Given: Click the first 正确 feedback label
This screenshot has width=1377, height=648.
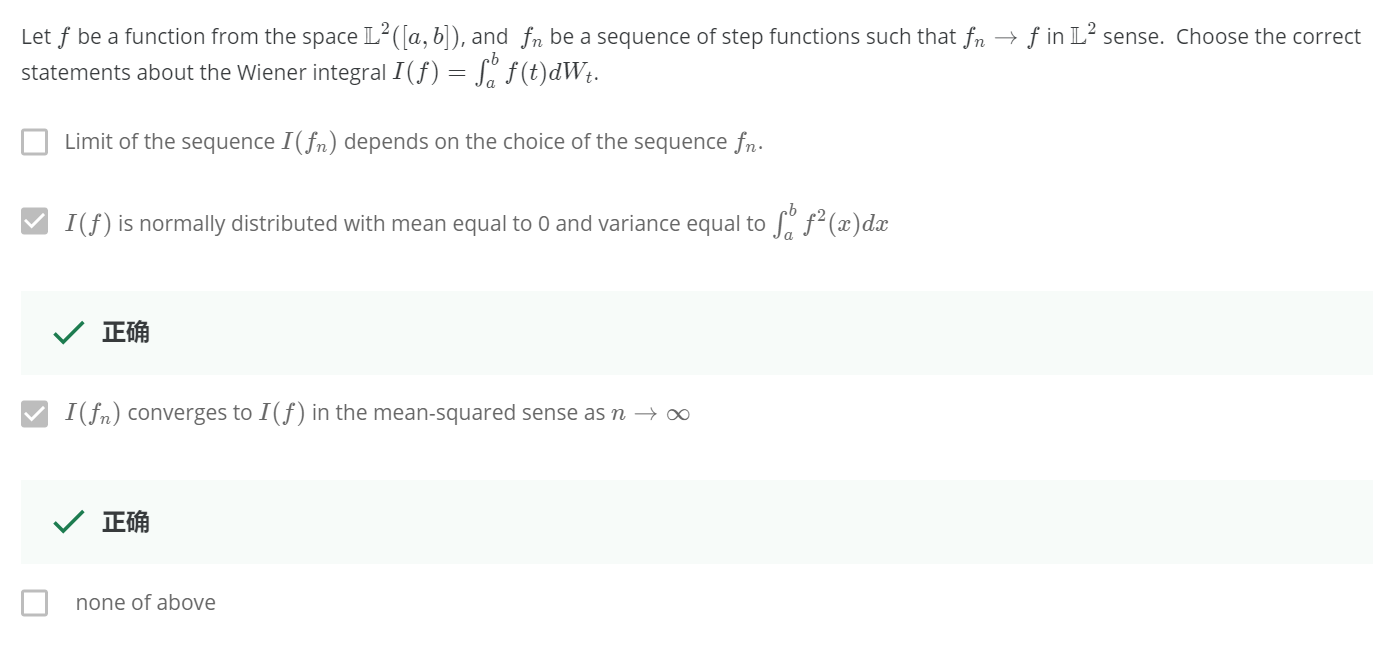Looking at the screenshot, I should click(x=125, y=332).
